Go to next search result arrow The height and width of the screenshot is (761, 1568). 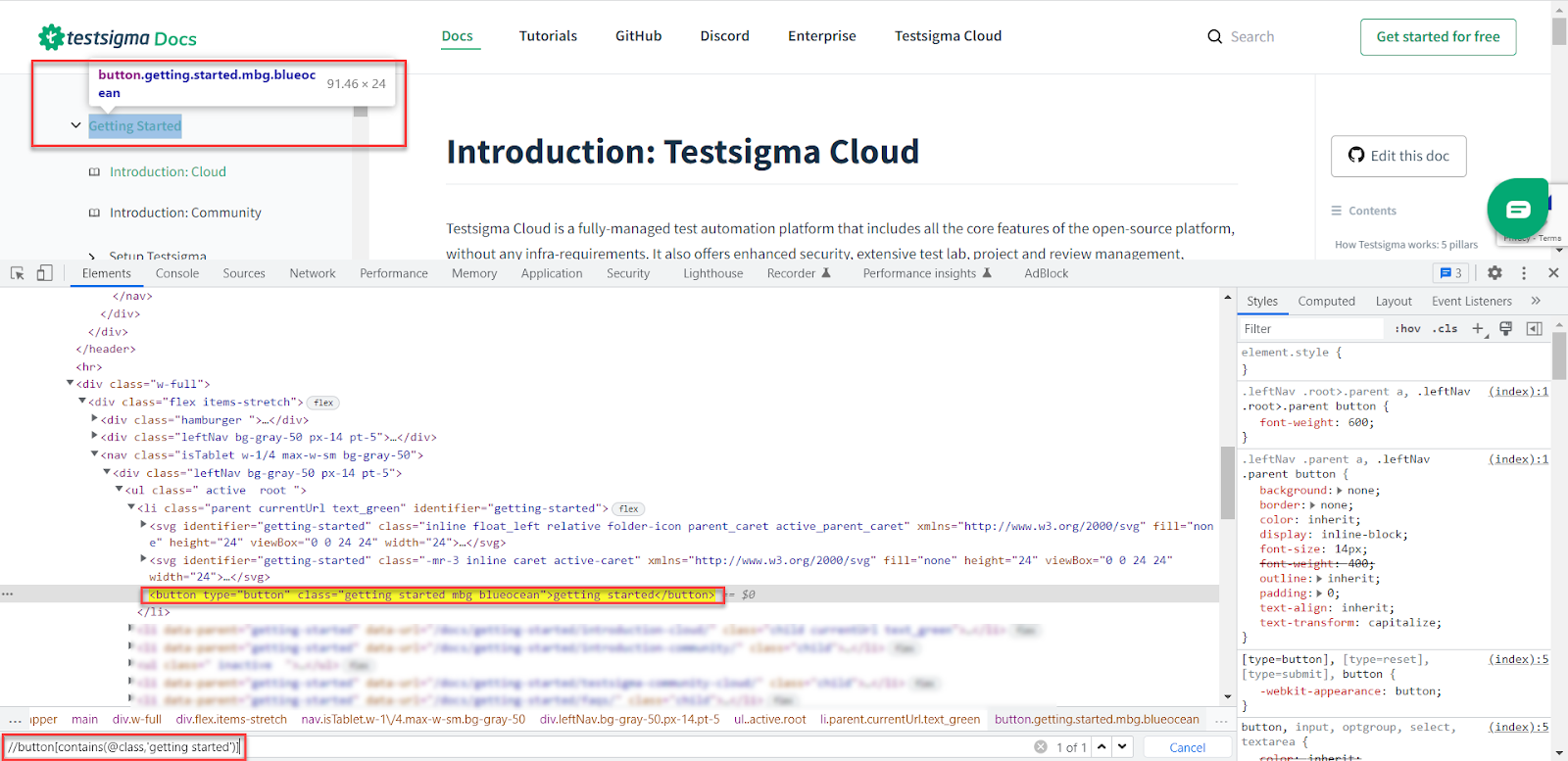point(1123,747)
